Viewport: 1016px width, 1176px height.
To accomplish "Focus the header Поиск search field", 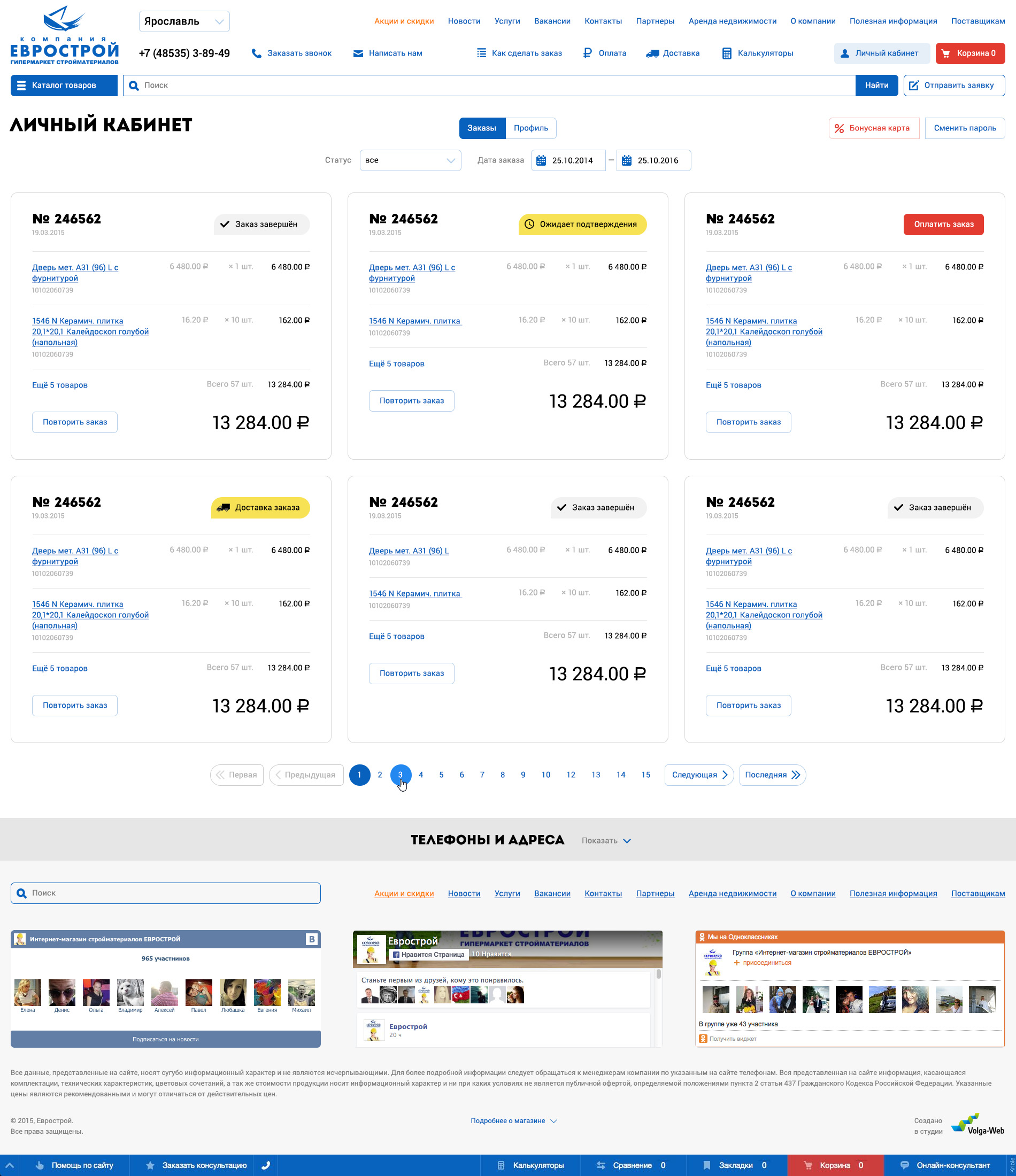I will coord(489,85).
